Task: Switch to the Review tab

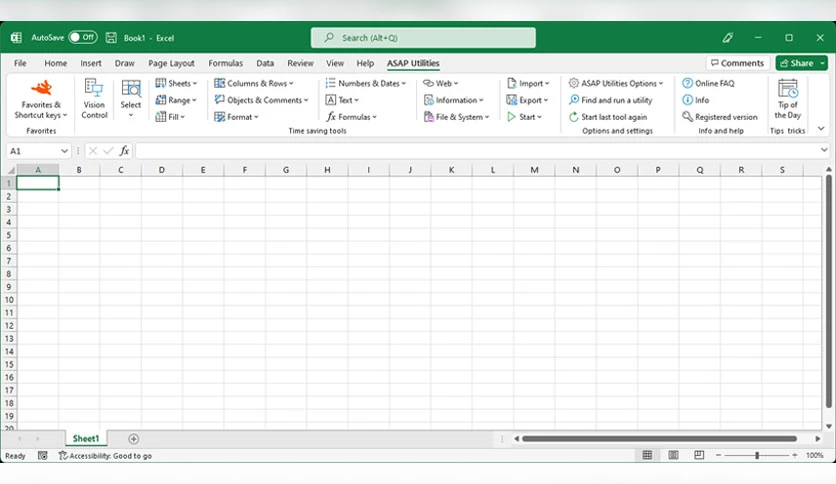Action: pos(300,63)
